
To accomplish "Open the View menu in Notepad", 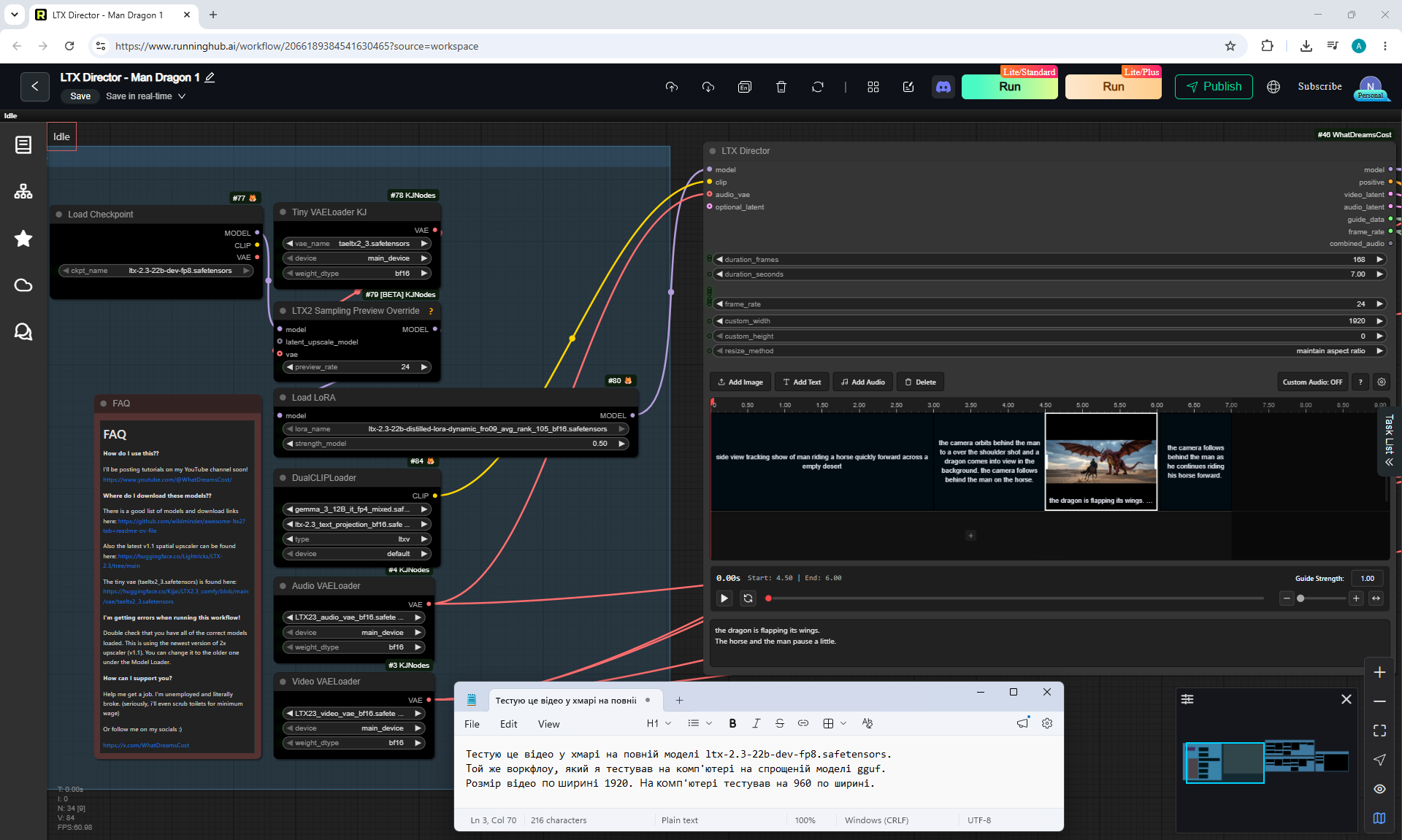I will point(548,724).
